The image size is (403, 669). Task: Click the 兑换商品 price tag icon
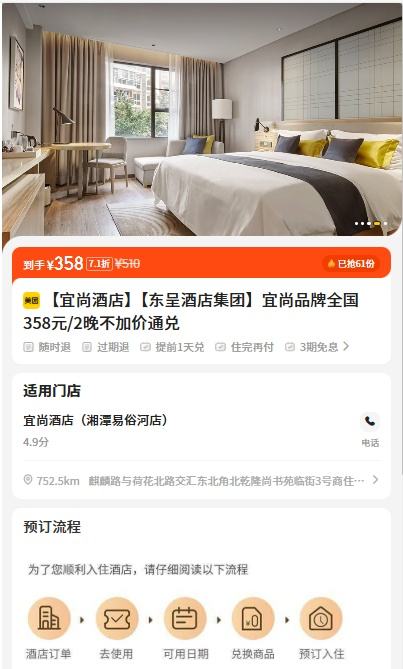tap(253, 619)
